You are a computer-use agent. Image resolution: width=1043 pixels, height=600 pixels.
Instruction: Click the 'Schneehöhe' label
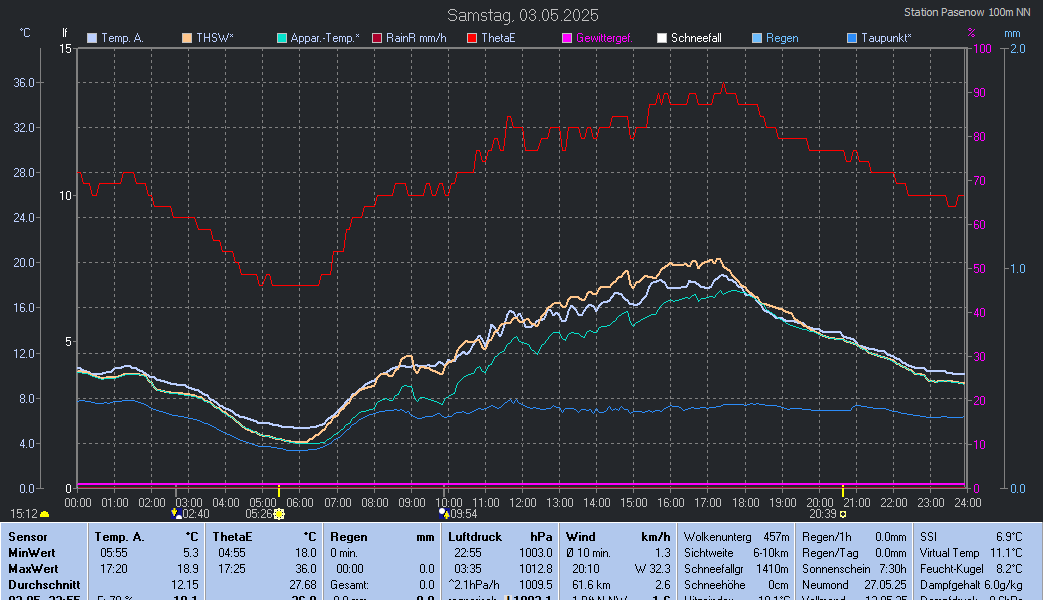click(714, 585)
